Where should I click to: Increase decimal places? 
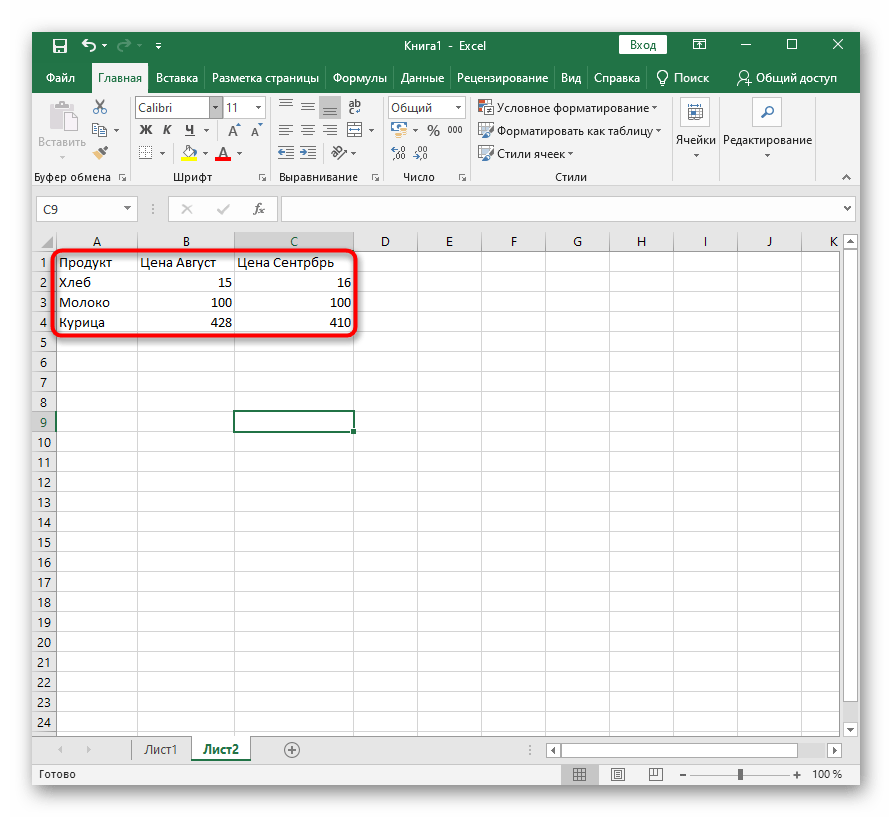(x=398, y=152)
